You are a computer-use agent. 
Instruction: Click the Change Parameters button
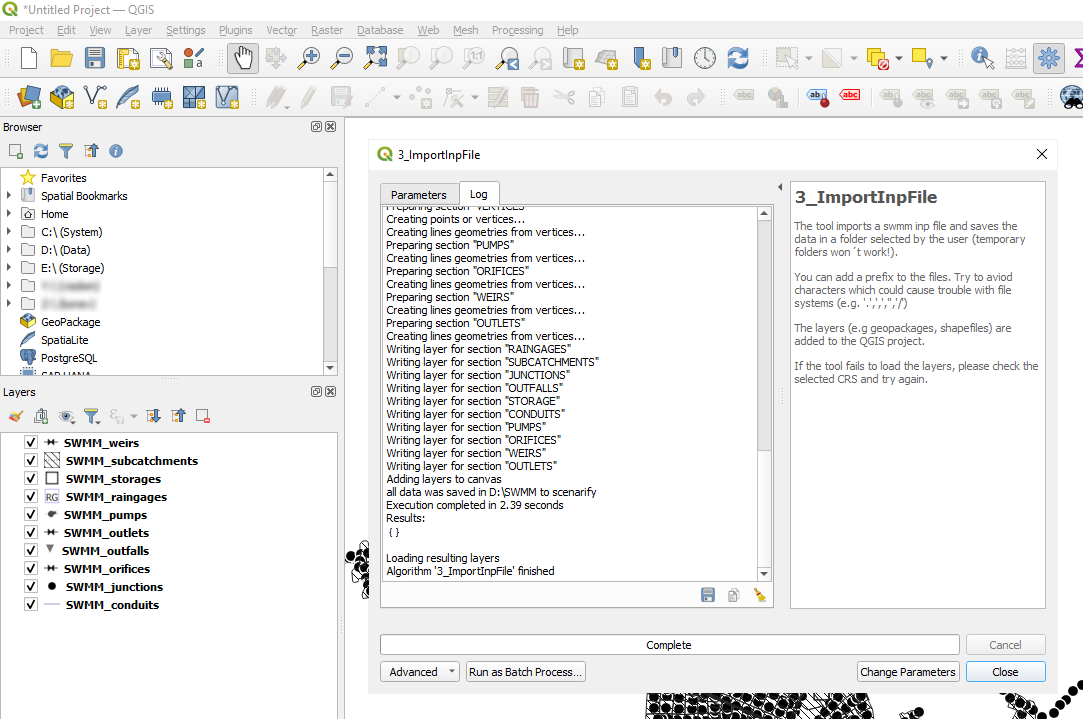pyautogui.click(x=907, y=672)
